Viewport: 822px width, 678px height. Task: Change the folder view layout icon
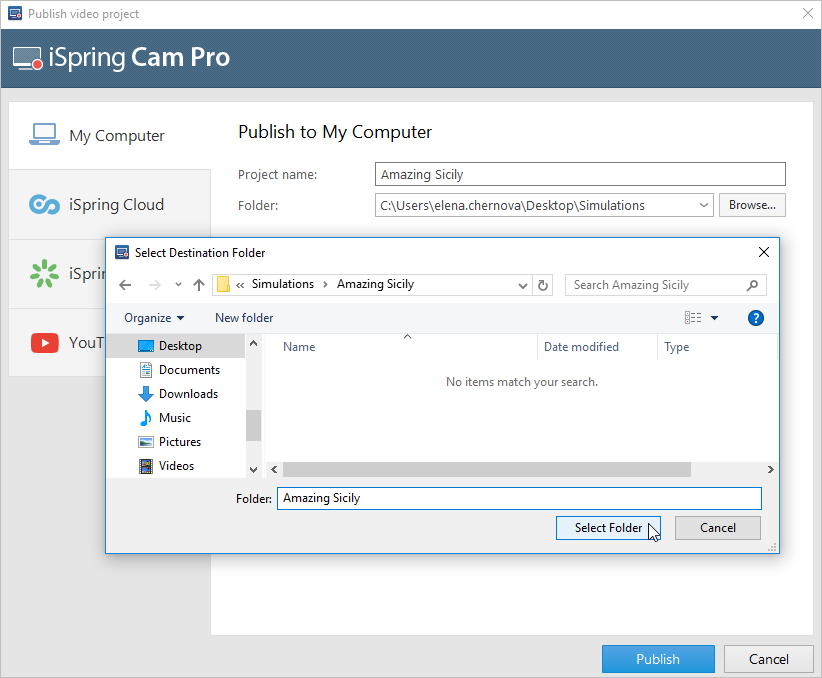click(693, 317)
